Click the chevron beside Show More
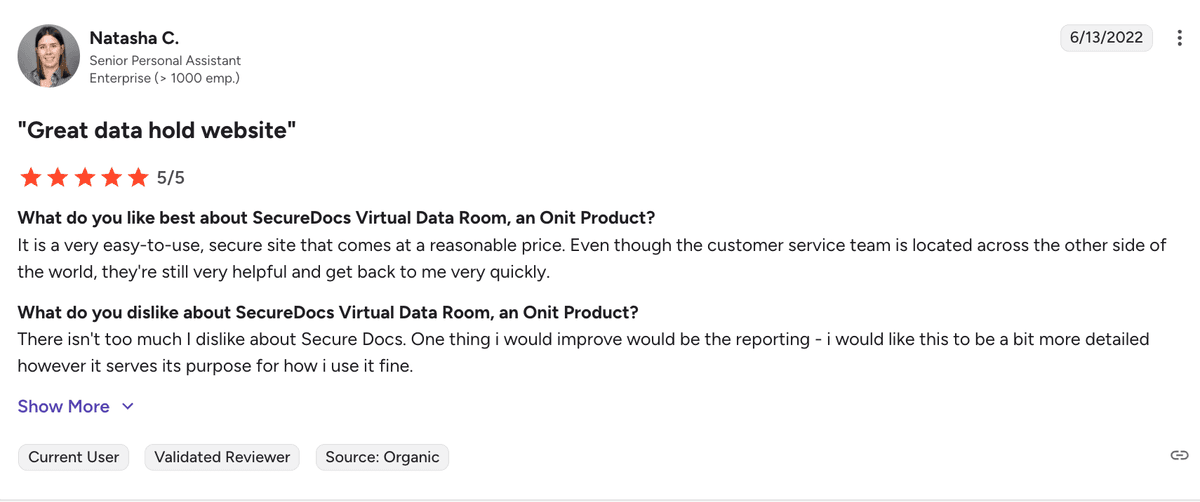 click(x=127, y=406)
